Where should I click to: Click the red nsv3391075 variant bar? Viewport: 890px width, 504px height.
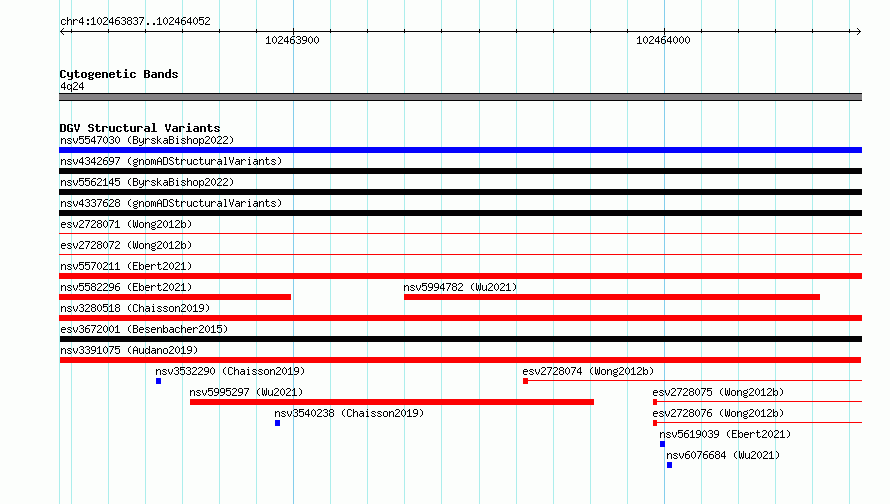(x=460, y=360)
